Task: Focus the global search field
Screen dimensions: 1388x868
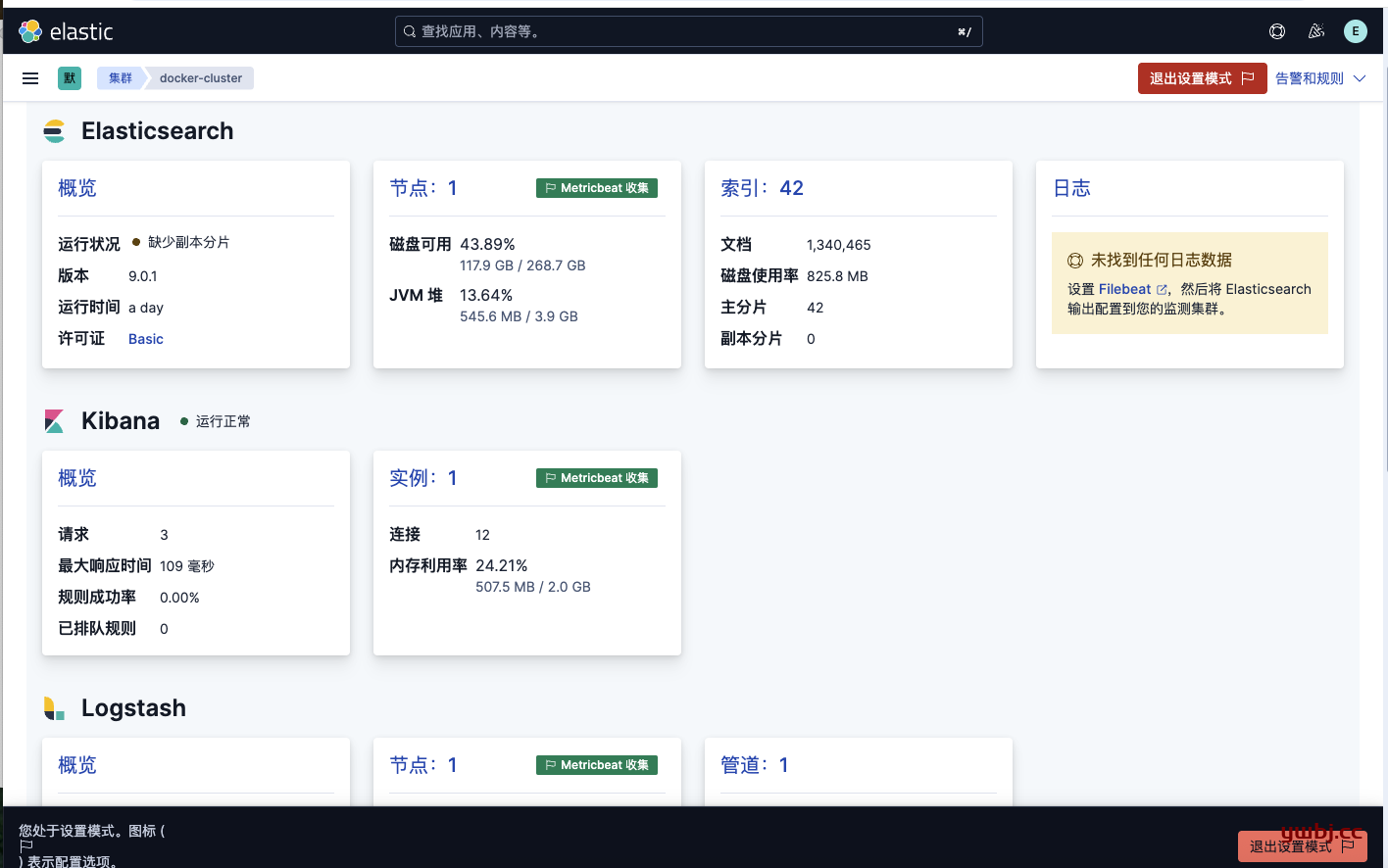Action: tap(689, 31)
